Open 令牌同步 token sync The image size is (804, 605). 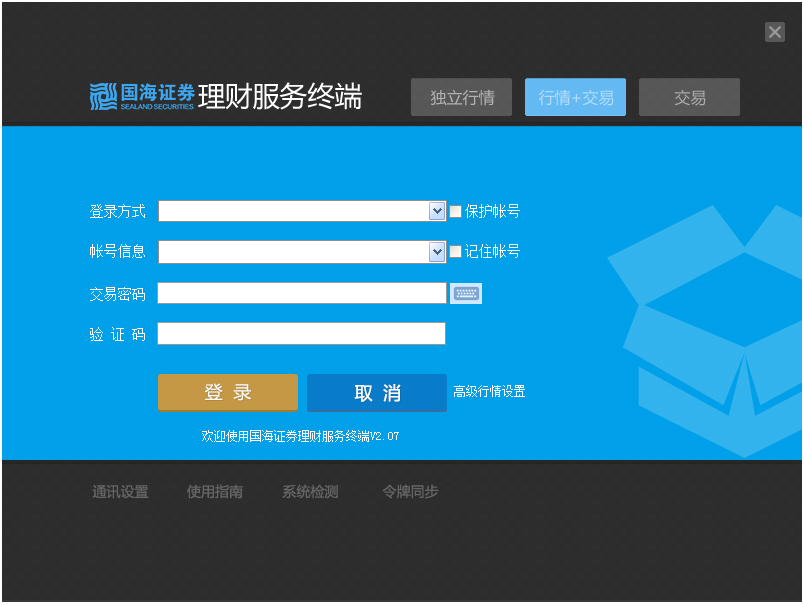(x=410, y=492)
